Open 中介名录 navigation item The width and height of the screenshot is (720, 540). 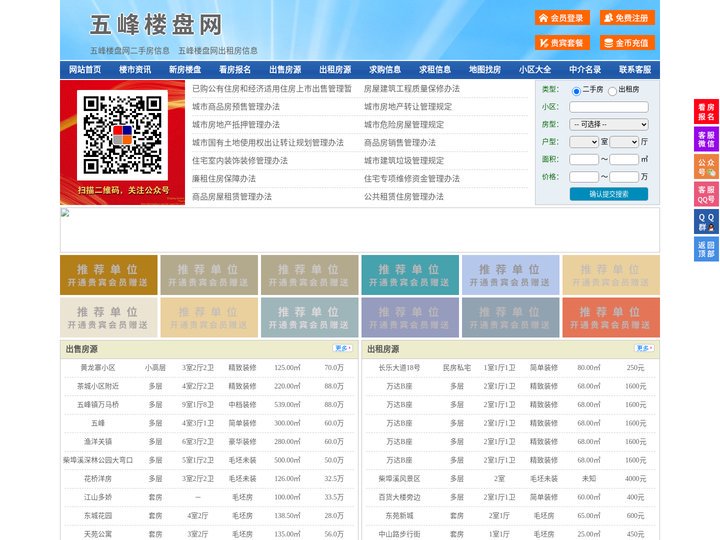585,70
